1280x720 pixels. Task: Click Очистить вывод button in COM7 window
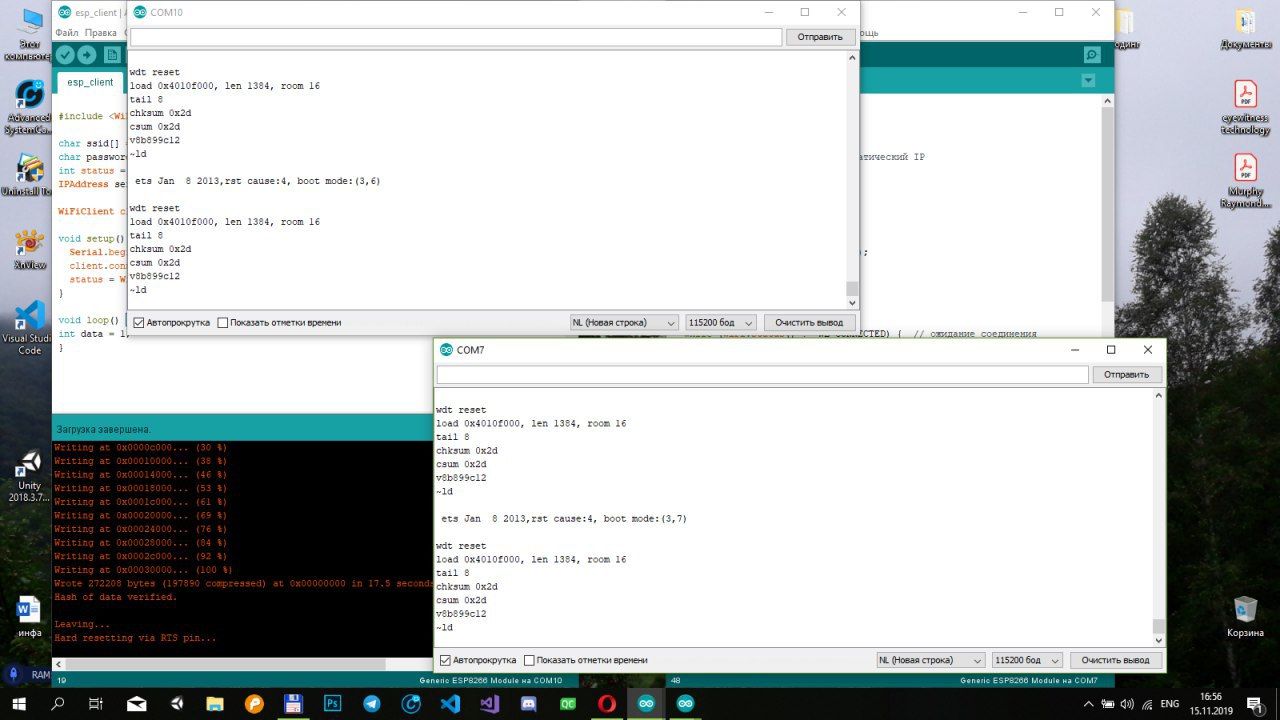point(1116,661)
